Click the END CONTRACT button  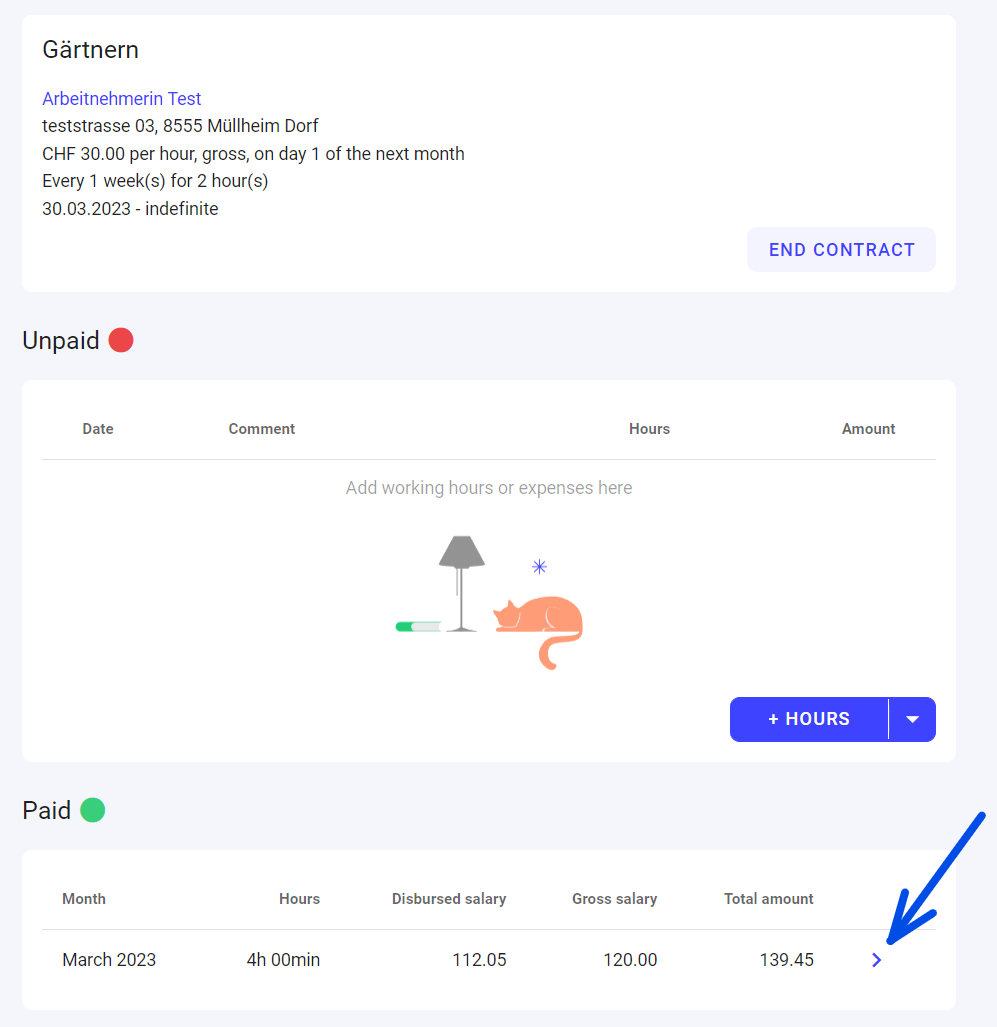click(841, 250)
